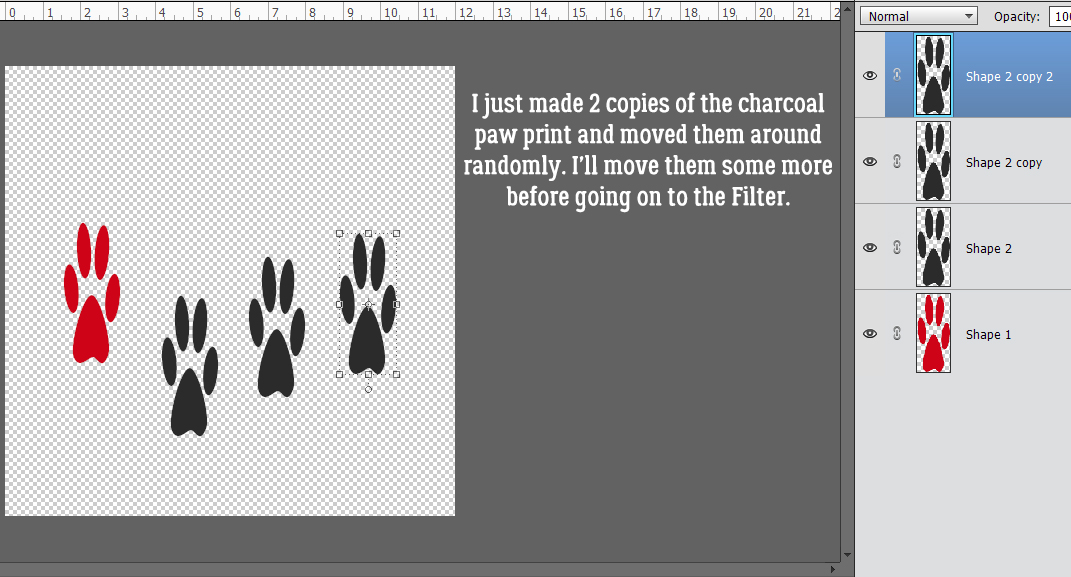Toggle visibility of Shape 1 layer
This screenshot has height=577, width=1071.
[870, 334]
